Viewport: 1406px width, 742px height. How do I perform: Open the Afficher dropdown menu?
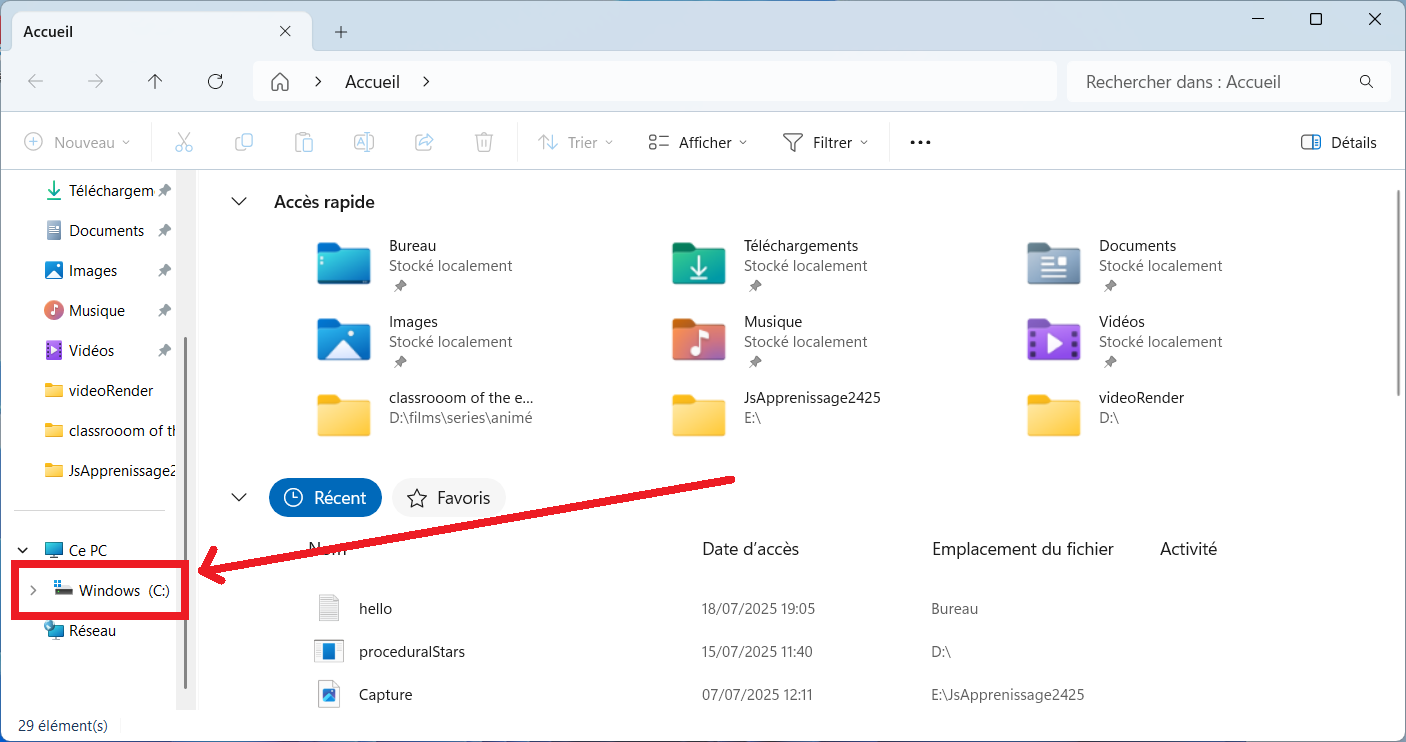[697, 143]
